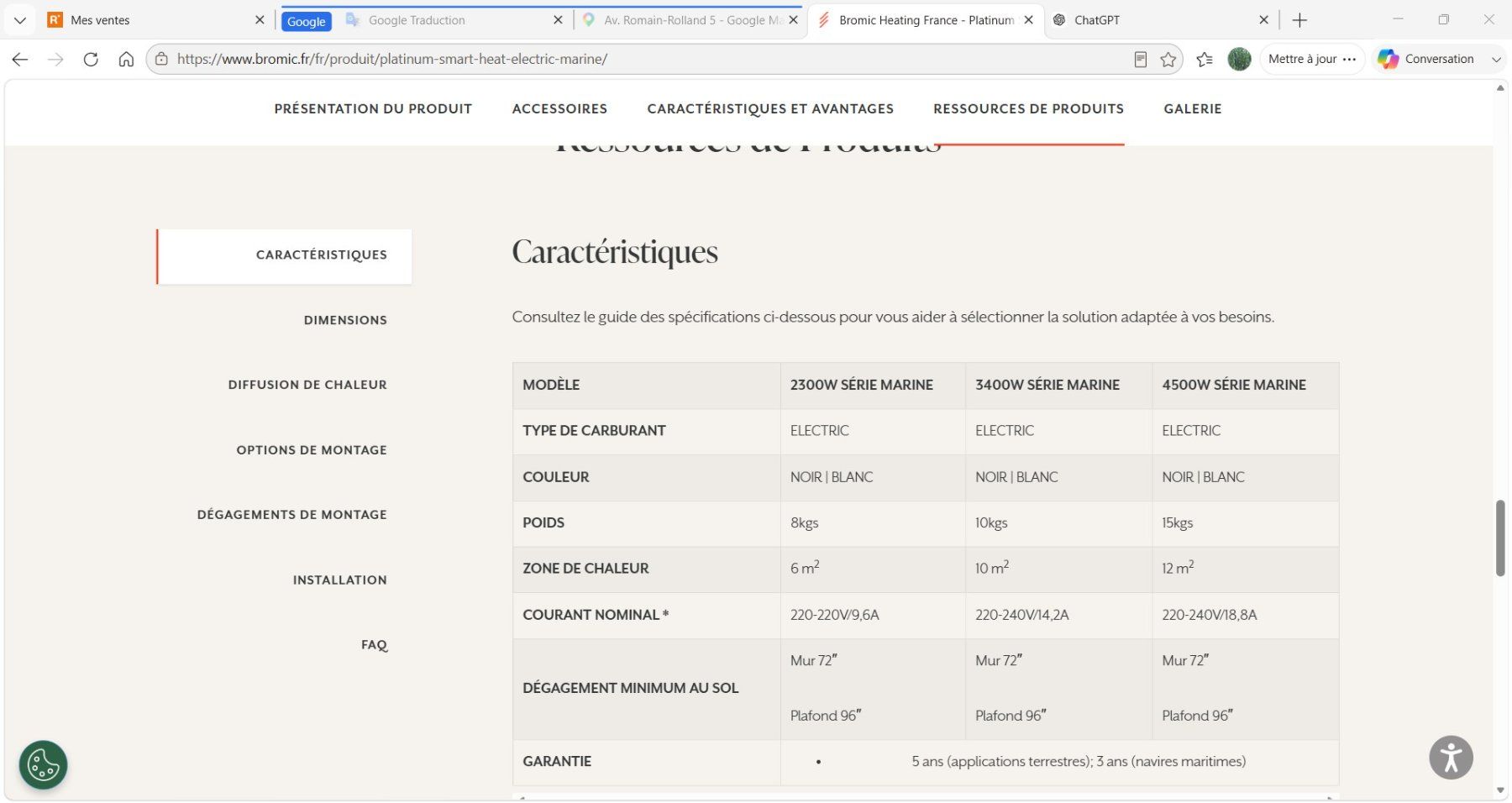This screenshot has height=803, width=1512.
Task: Select Dimensions in the side menu
Action: pos(345,320)
